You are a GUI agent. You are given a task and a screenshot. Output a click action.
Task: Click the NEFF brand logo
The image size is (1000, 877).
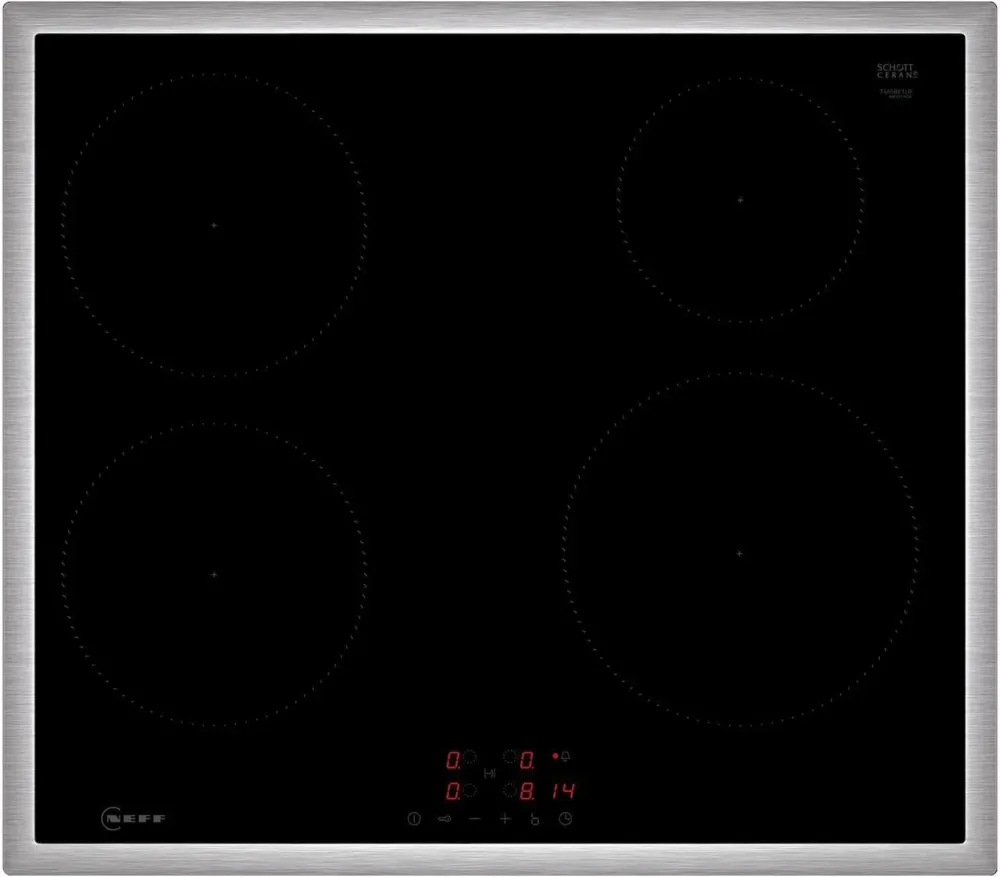tap(134, 818)
